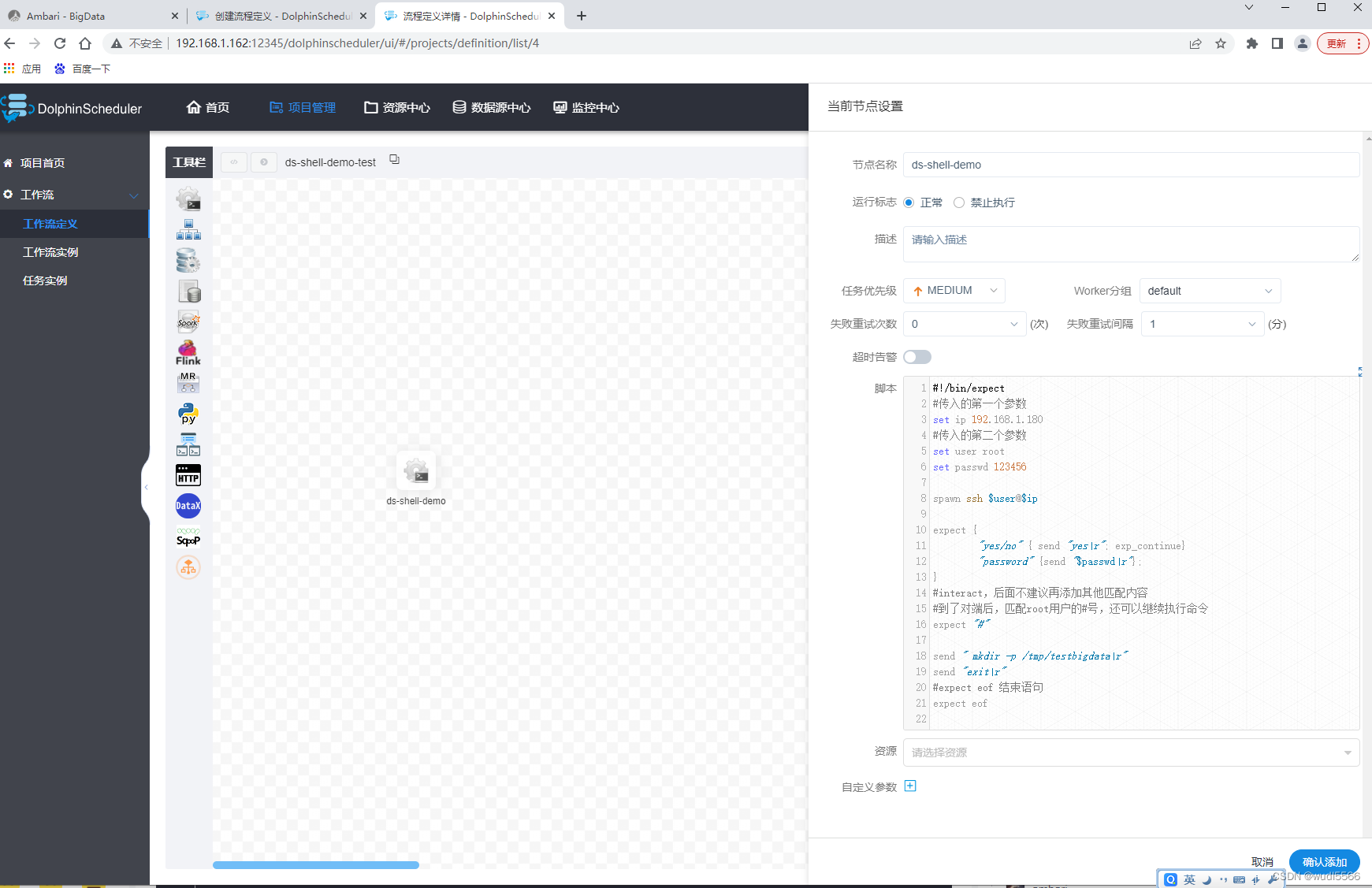Screen dimensions: 1372x888
Task: Select the 正常 run flag radio
Action: click(x=909, y=202)
